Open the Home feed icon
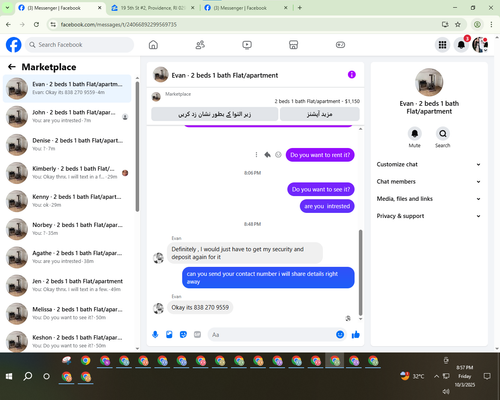Image resolution: width=500 pixels, height=400 pixels. 153,45
